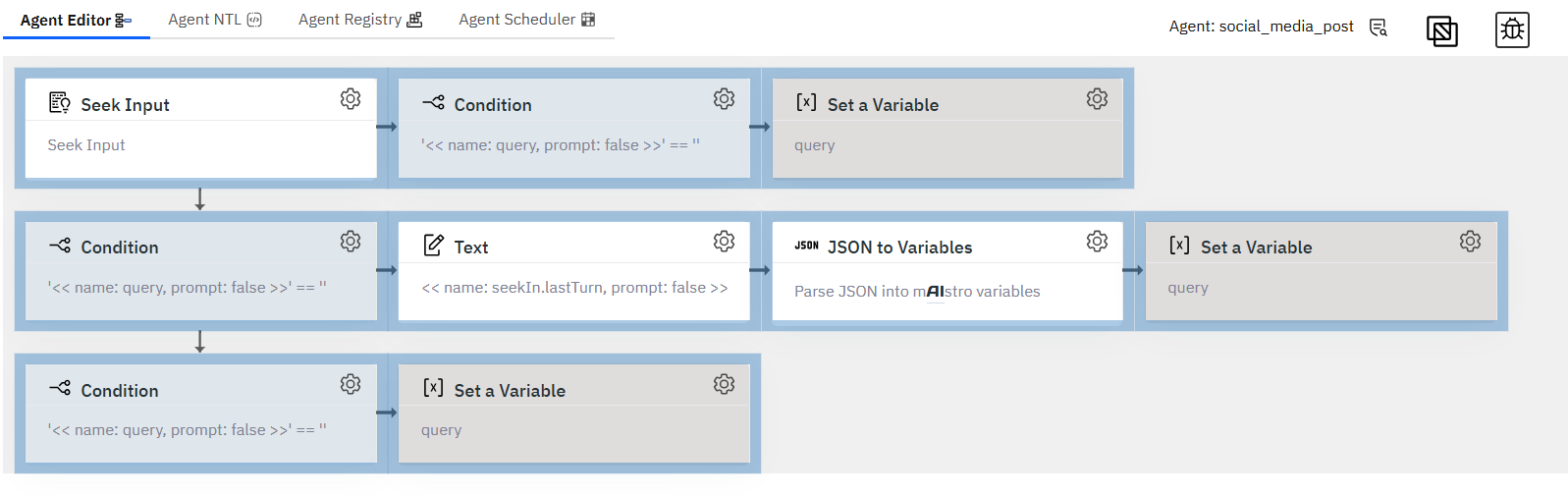The height and width of the screenshot is (496, 1568).
Task: Click the layered square icon near debug
Action: 1441,31
